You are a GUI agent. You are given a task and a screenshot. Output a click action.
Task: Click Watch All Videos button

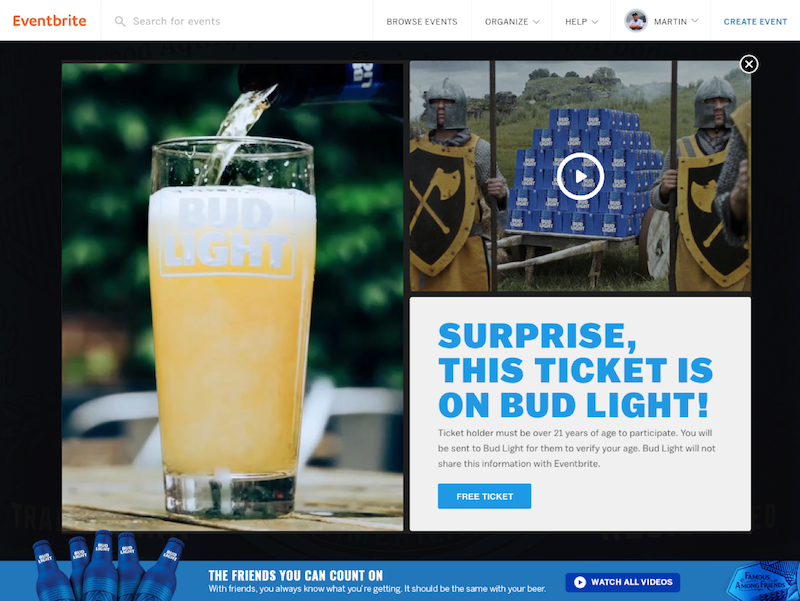pos(622,582)
